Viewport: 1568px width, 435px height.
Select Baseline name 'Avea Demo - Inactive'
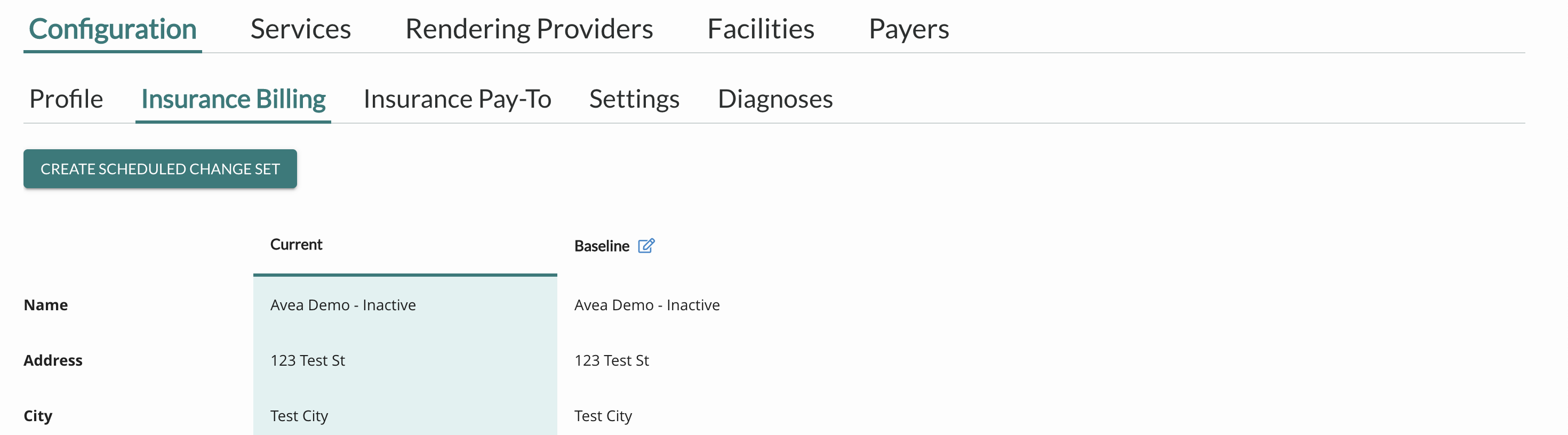coord(646,305)
